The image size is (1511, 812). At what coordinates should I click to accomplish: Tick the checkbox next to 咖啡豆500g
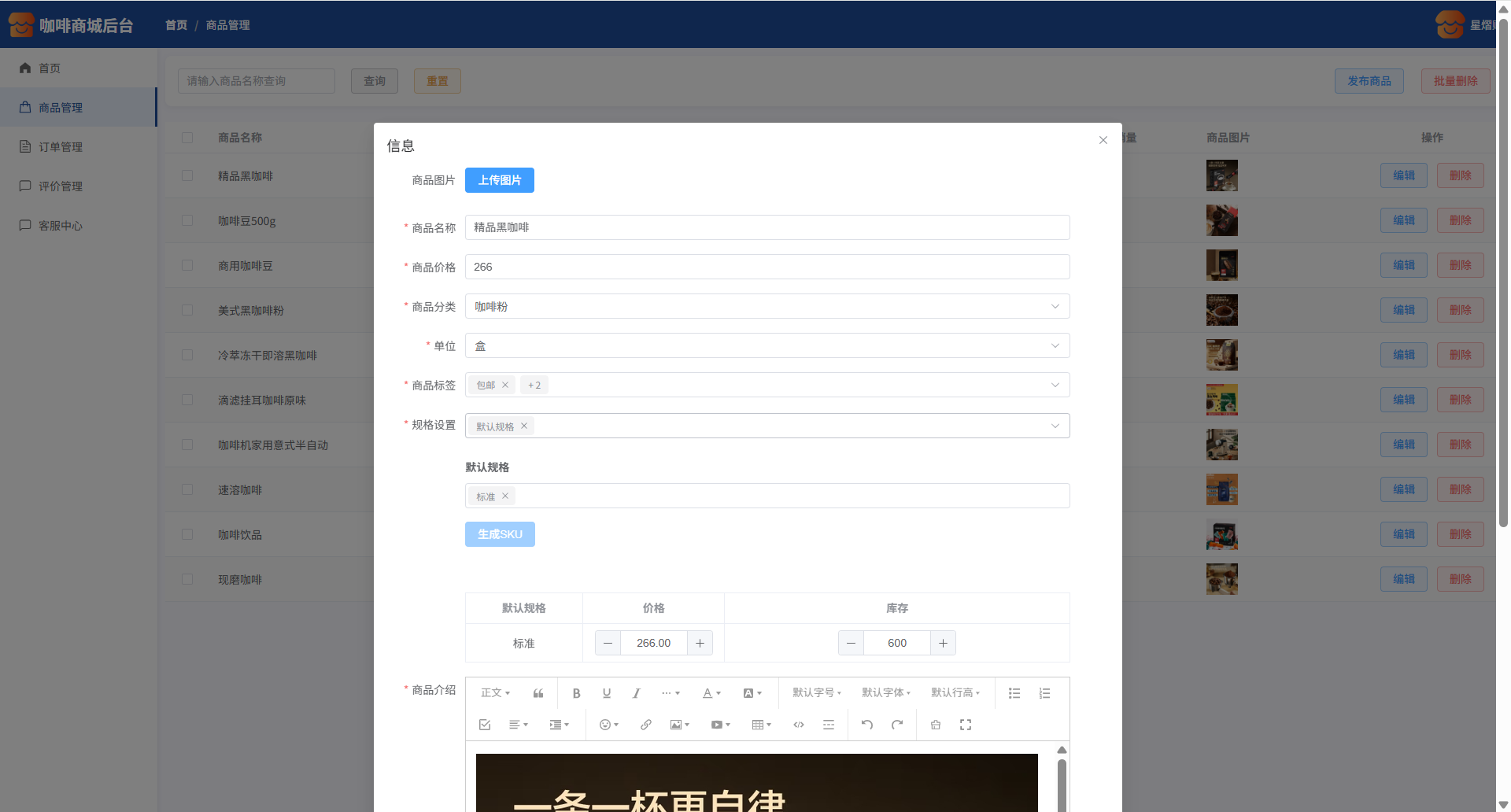coord(187,220)
